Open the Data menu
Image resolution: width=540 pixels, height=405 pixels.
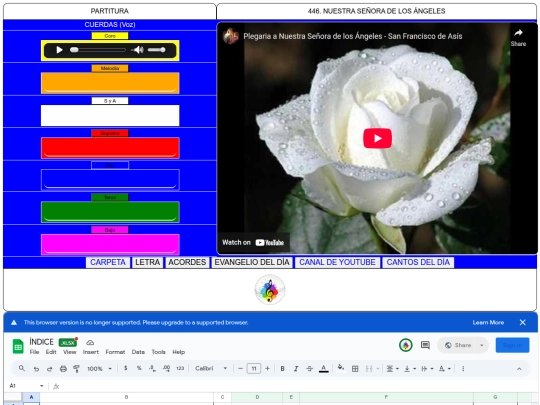(x=138, y=352)
